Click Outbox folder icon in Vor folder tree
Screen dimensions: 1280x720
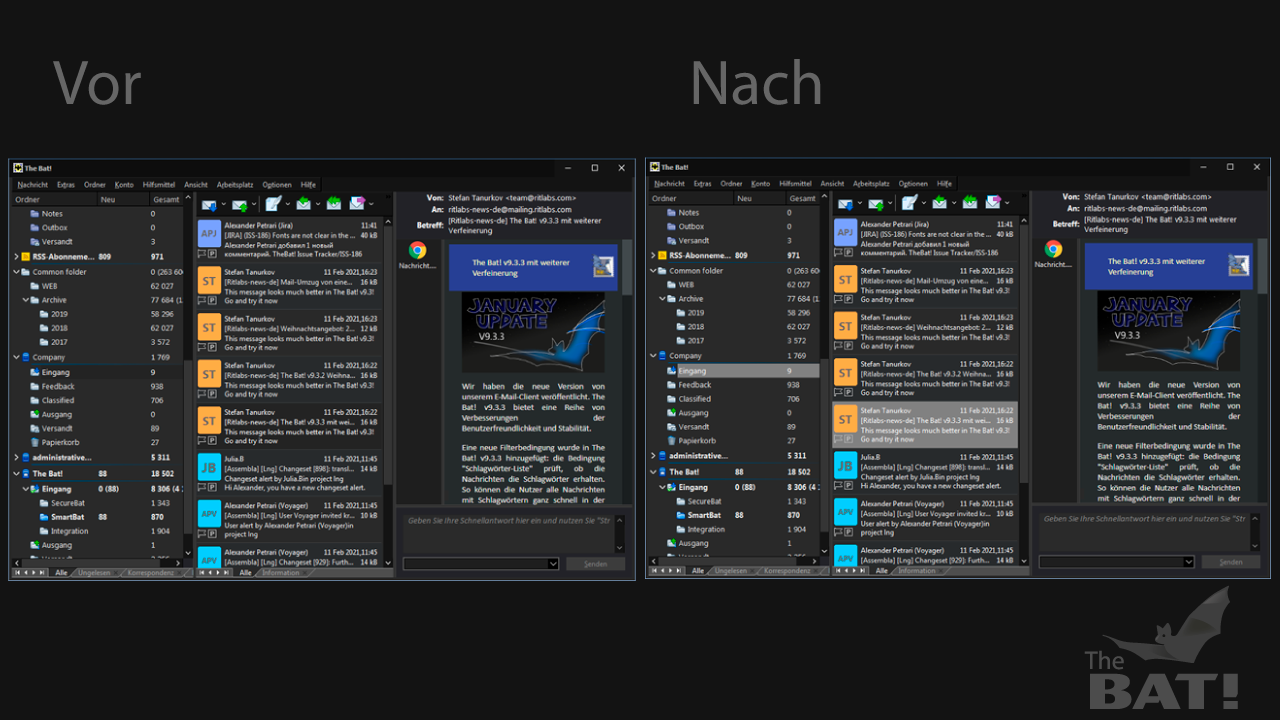point(35,227)
